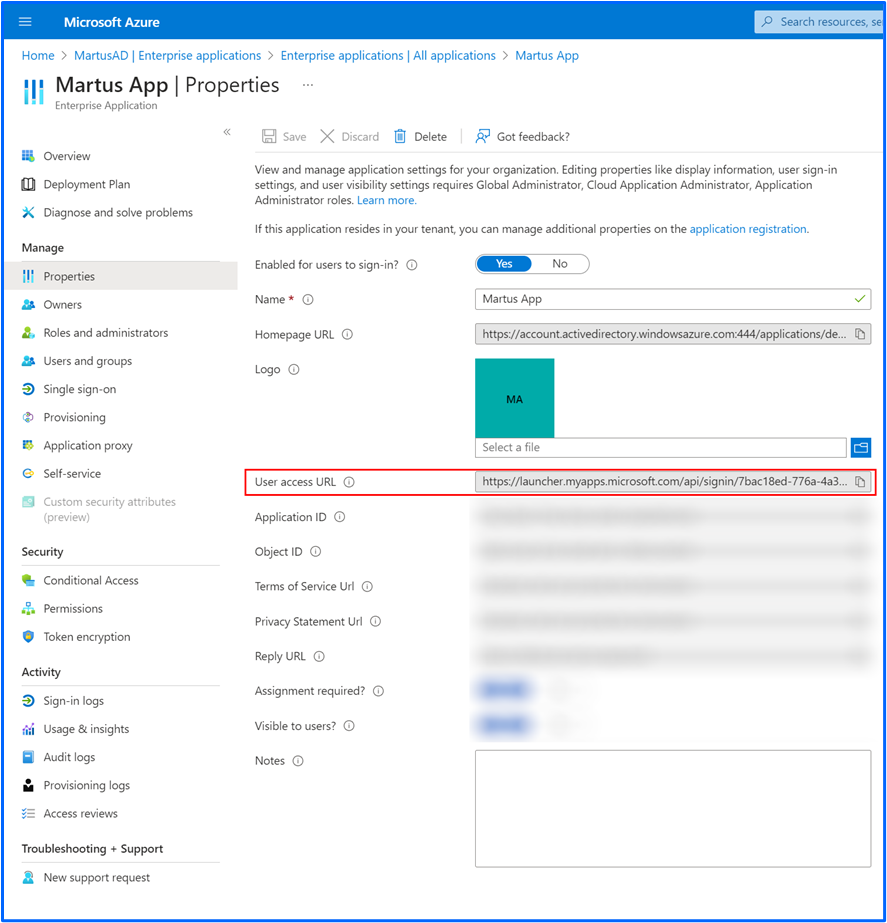Image resolution: width=887 pixels, height=923 pixels.
Task: Show info tooltip for Name field
Action: [308, 300]
